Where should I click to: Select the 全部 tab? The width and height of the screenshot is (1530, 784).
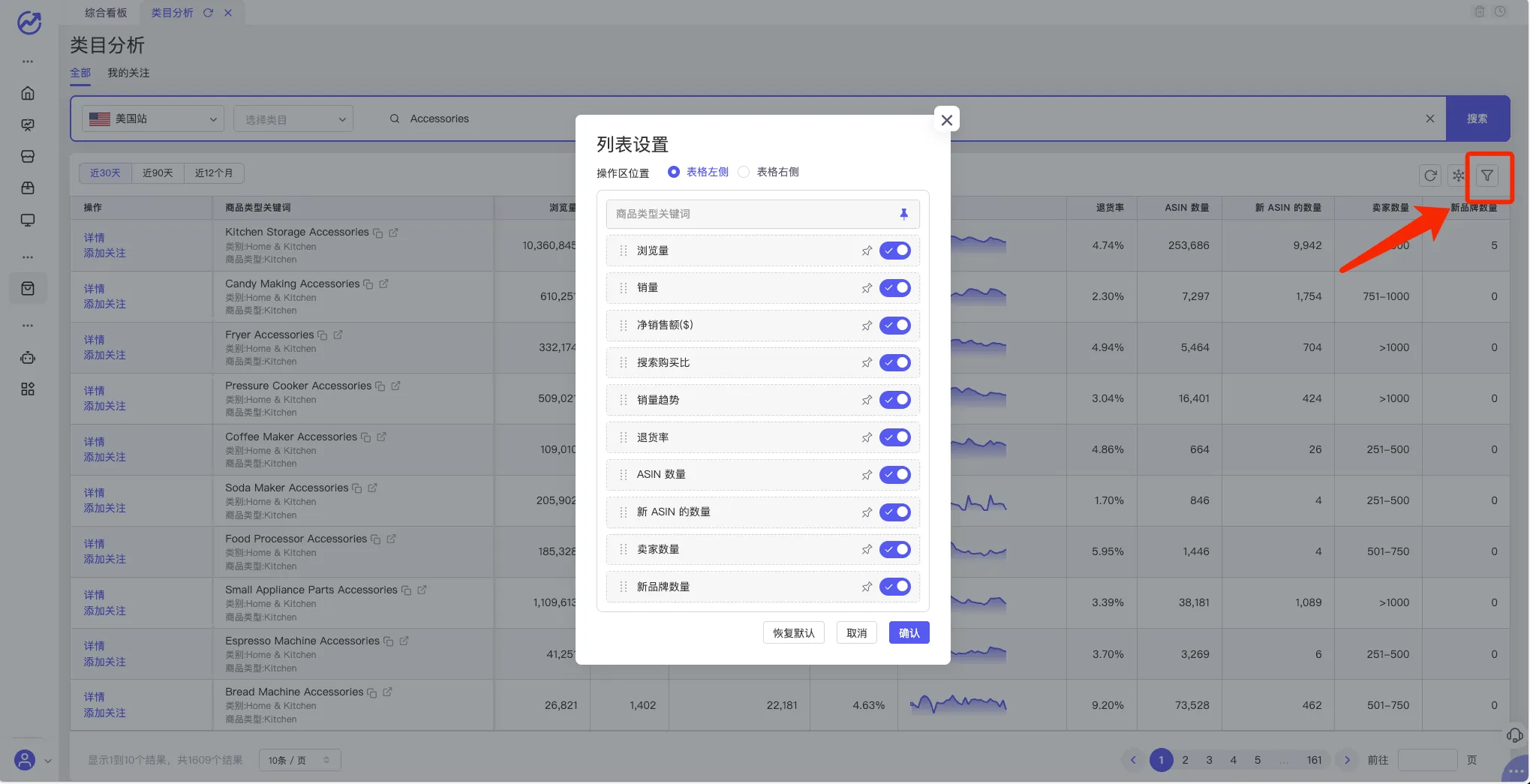[x=80, y=73]
